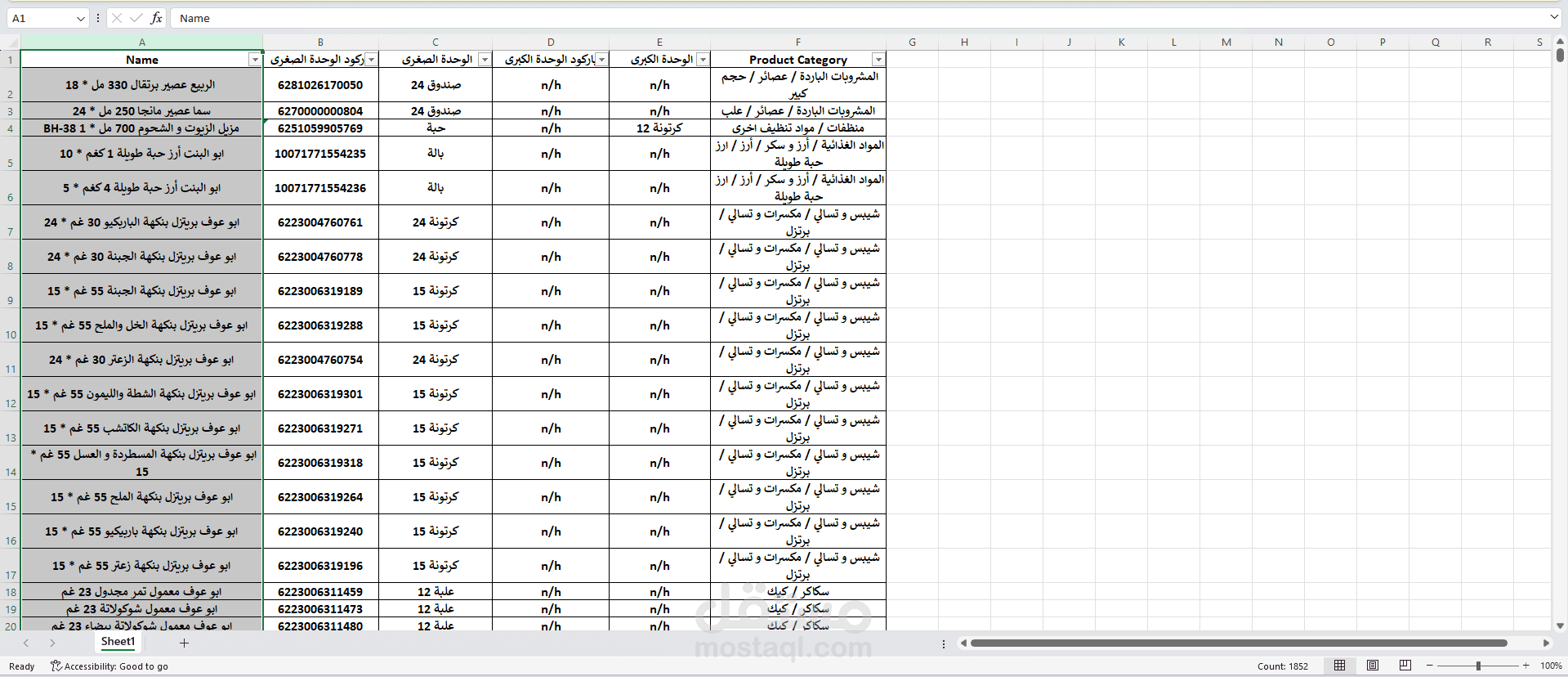
Task: Click the zoom out minus icon
Action: (1429, 666)
